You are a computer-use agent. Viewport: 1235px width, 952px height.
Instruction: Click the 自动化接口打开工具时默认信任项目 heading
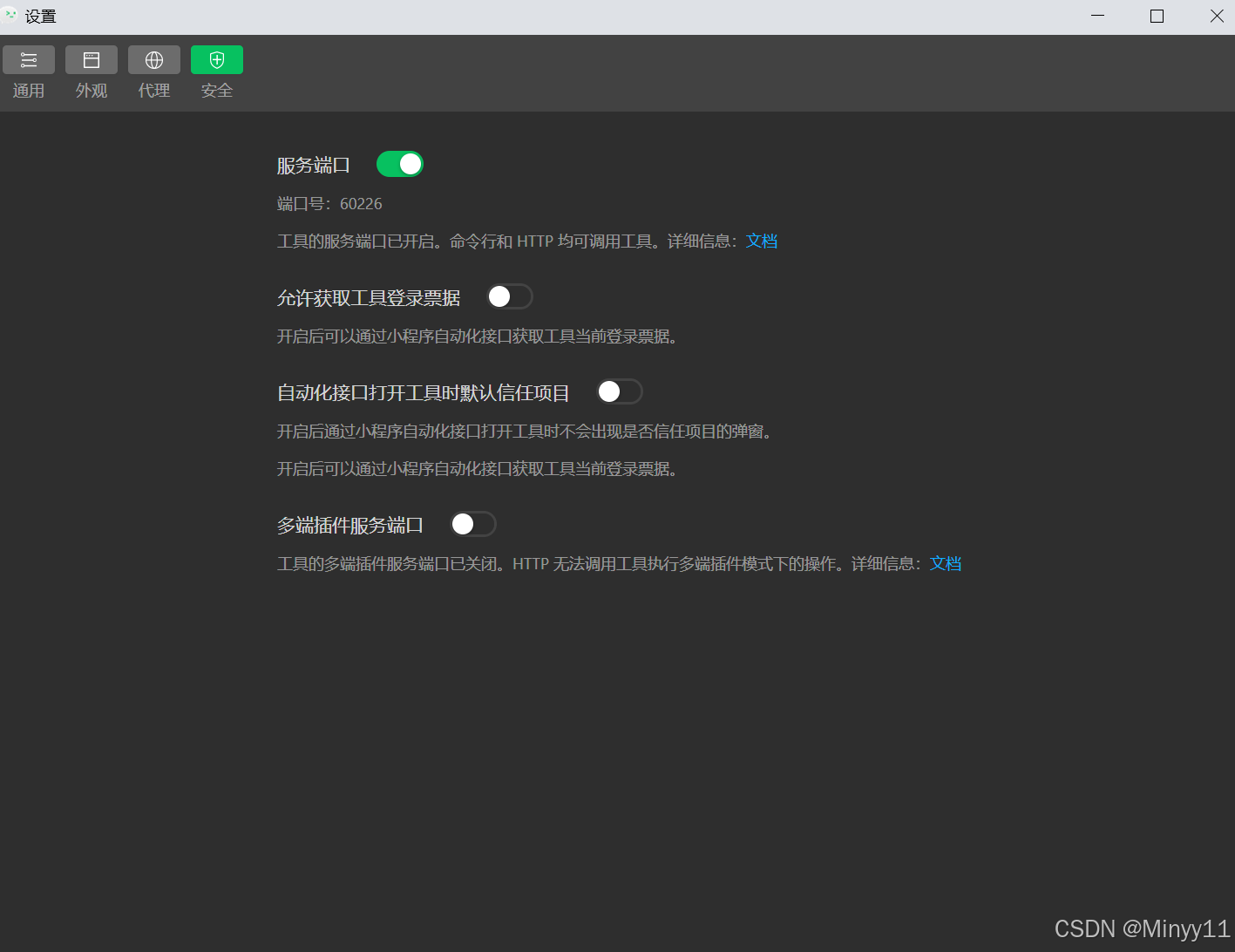[424, 393]
